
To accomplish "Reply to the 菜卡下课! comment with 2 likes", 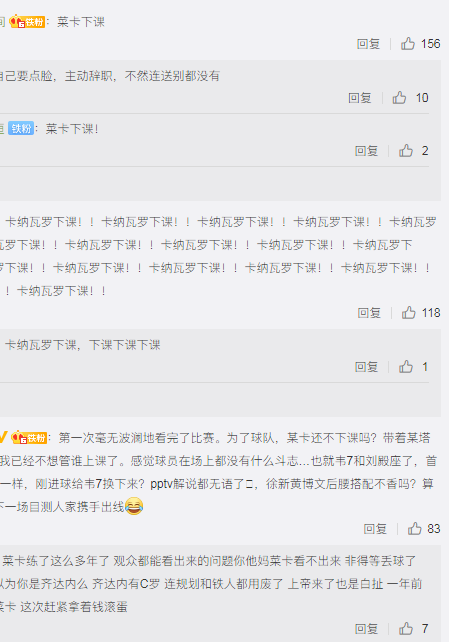I will pyautogui.click(x=366, y=151).
